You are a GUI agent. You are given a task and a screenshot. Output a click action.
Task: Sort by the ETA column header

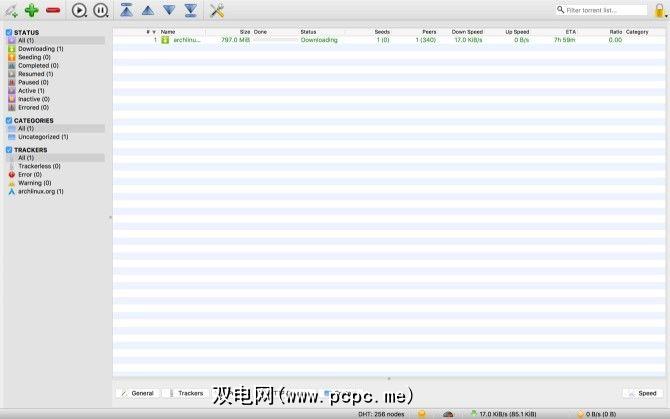tap(570, 32)
